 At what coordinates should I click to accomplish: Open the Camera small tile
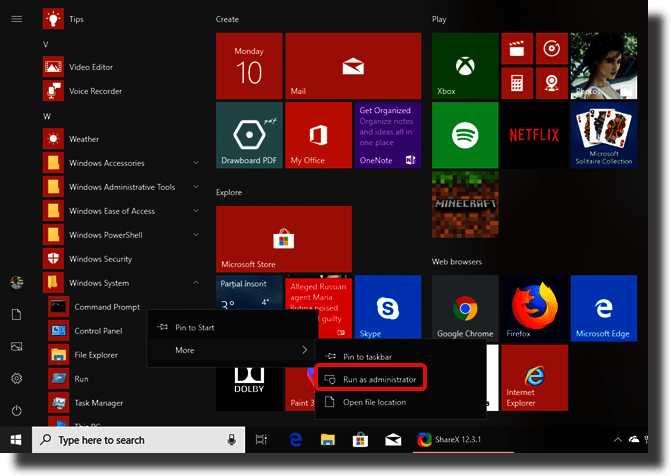552,83
